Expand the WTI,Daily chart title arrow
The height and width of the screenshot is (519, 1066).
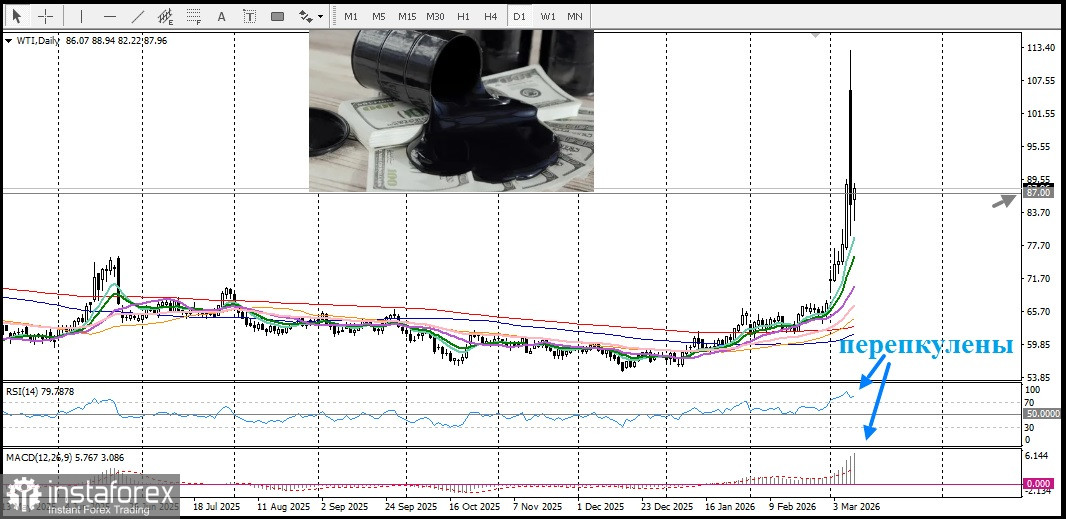pyautogui.click(x=9, y=41)
